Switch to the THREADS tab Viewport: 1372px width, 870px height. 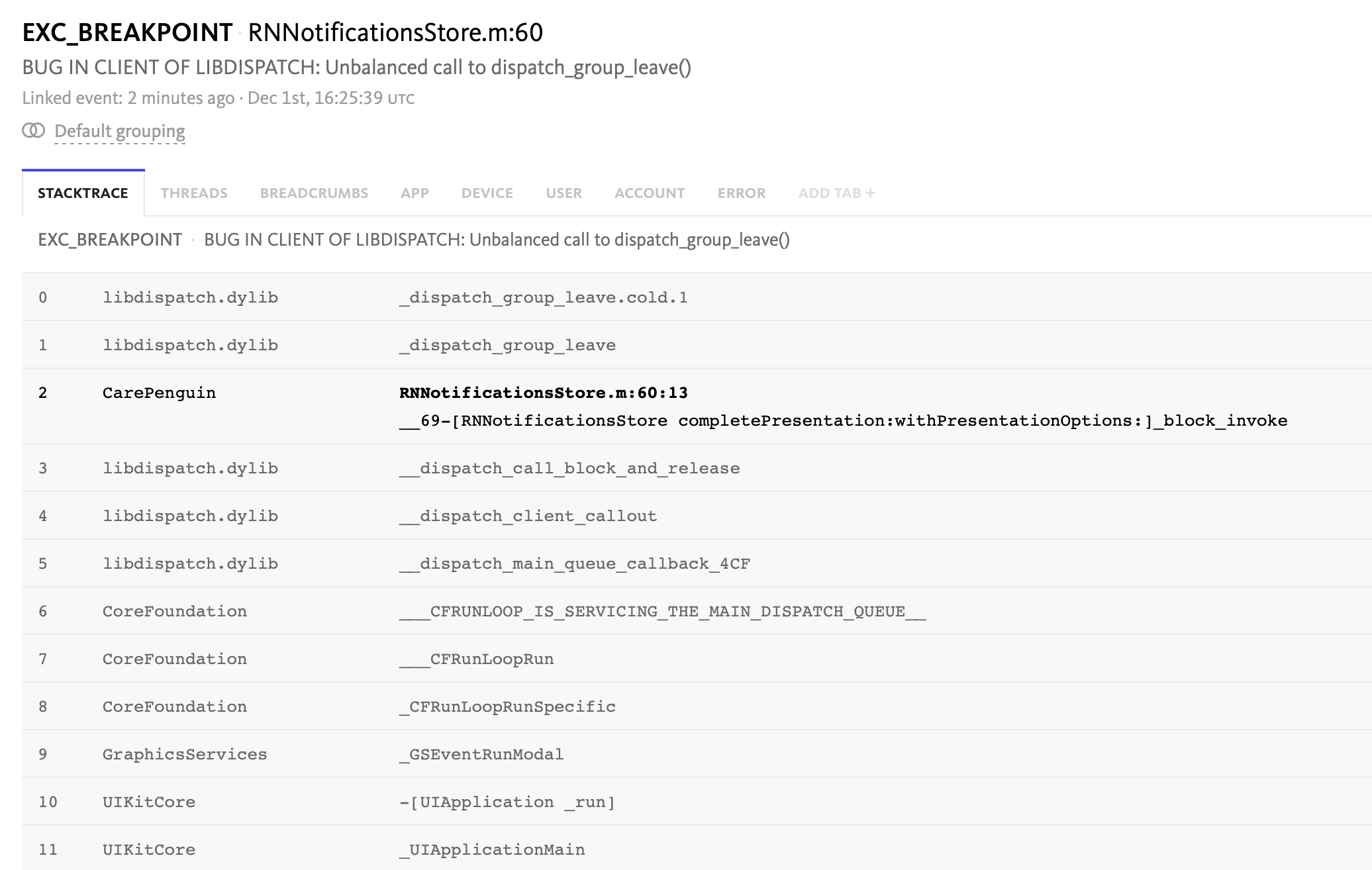point(193,193)
